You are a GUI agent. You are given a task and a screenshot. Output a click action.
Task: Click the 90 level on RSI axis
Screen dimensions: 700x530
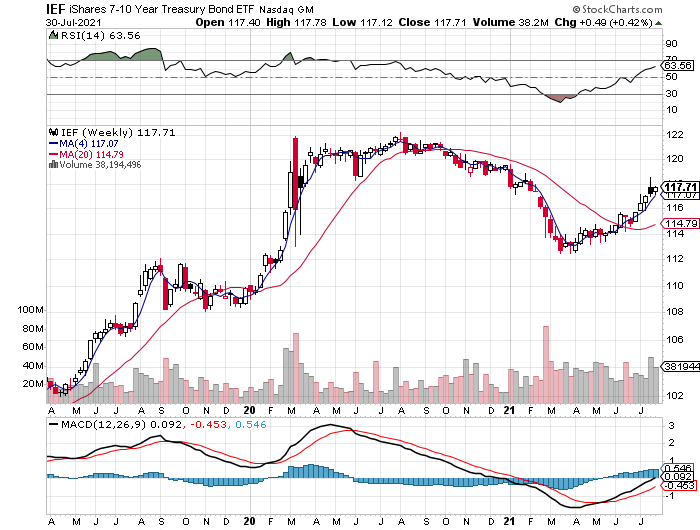(671, 44)
